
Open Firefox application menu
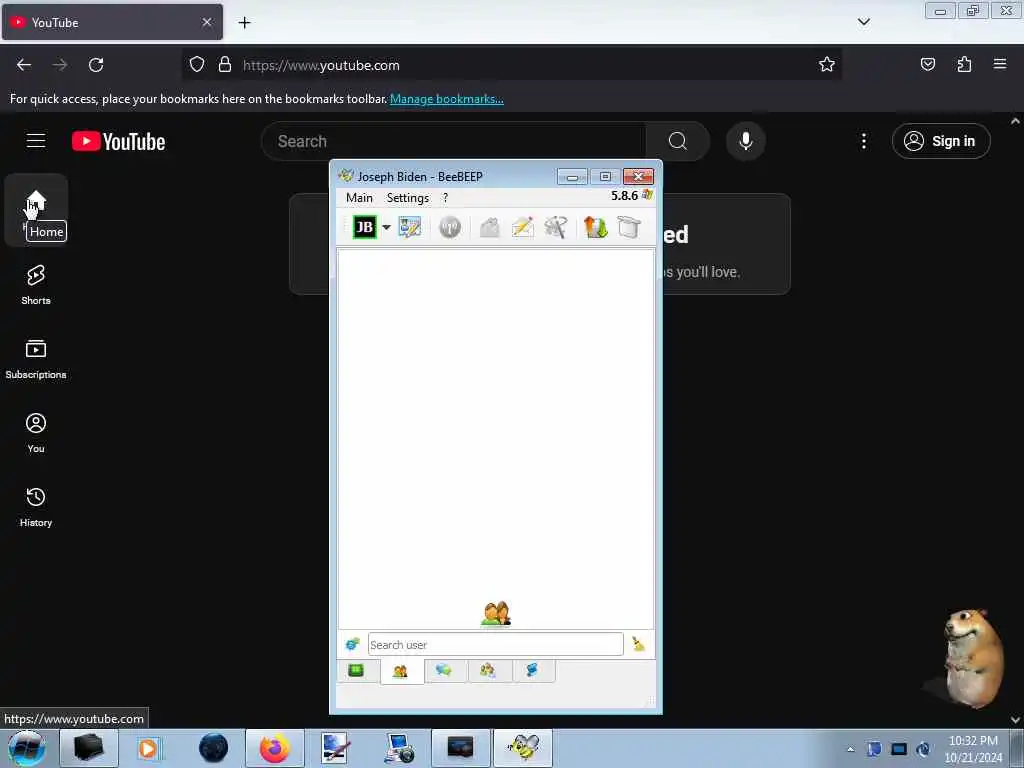(1000, 64)
